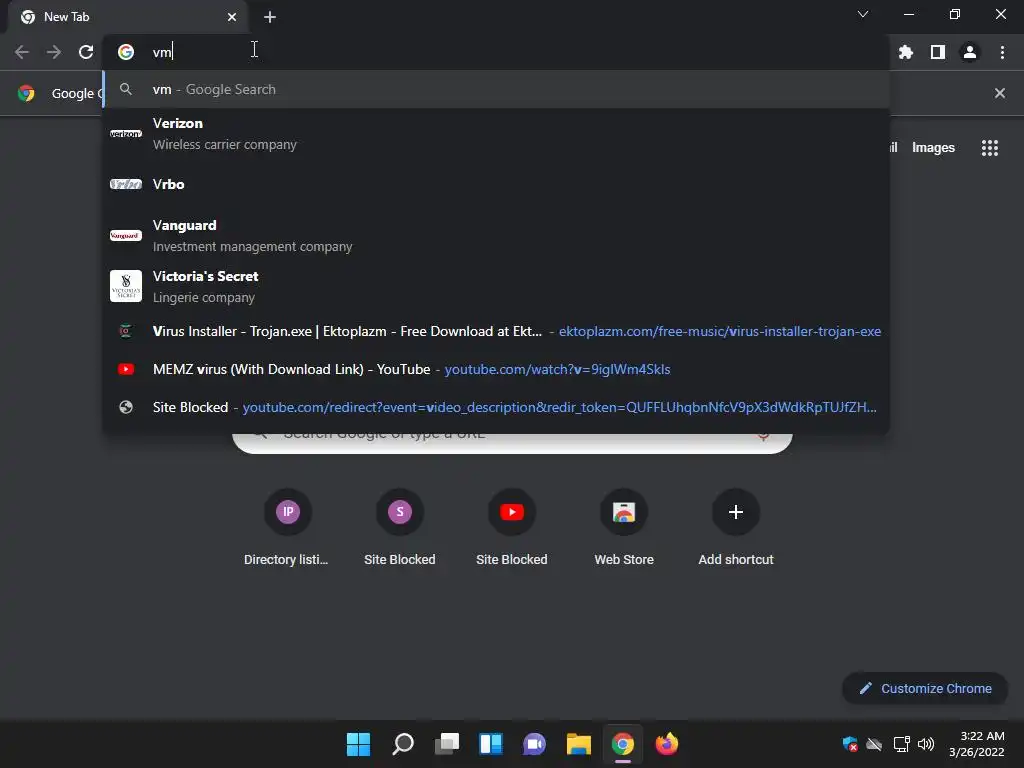Open network status tray icon
Viewport: 1024px width, 768px height.
901,744
